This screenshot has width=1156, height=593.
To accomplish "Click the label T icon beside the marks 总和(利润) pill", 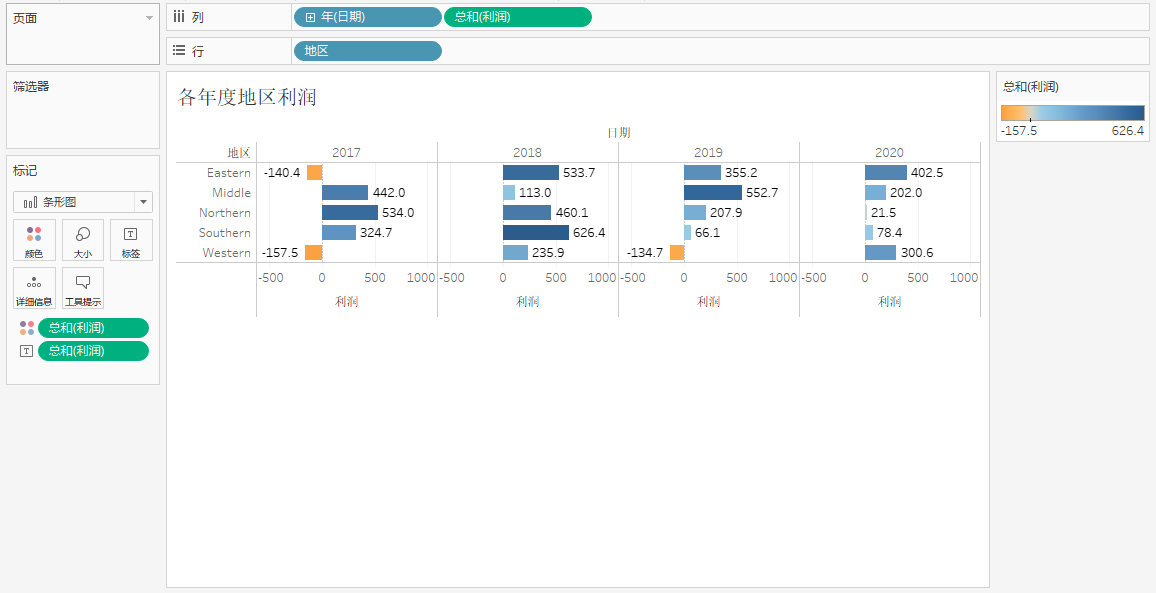I will [27, 351].
